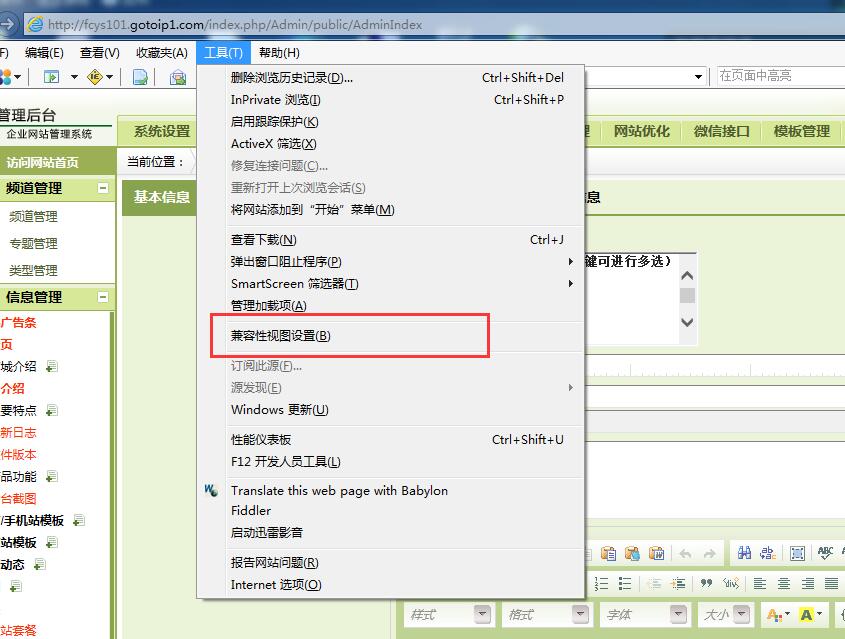This screenshot has width=845, height=639.
Task: Click the 访问网站首页 link
Action: click(x=42, y=162)
